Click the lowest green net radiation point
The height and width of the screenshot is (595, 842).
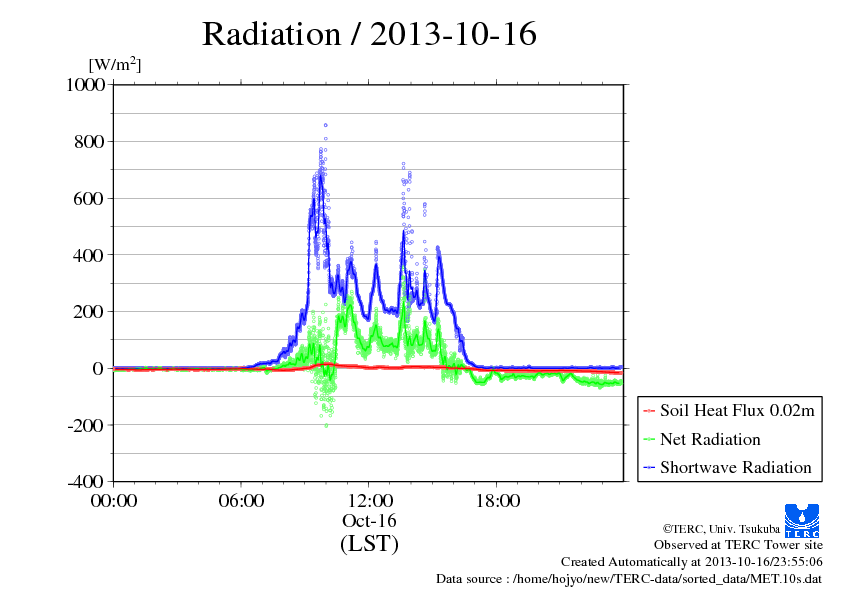click(326, 426)
